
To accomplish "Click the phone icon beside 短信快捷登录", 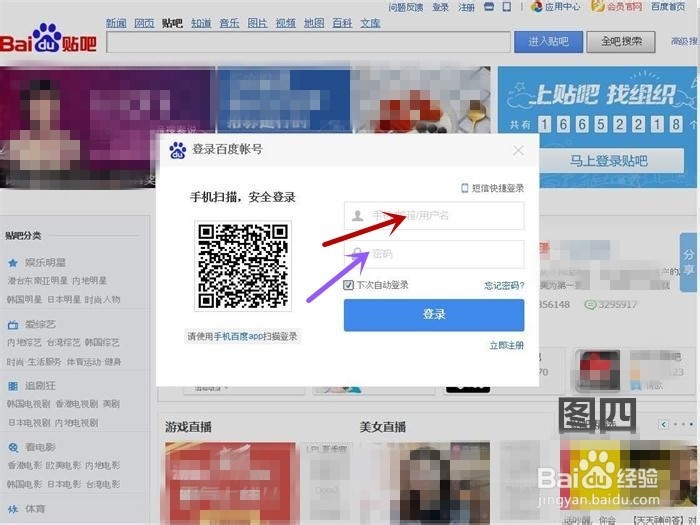I will click(465, 188).
